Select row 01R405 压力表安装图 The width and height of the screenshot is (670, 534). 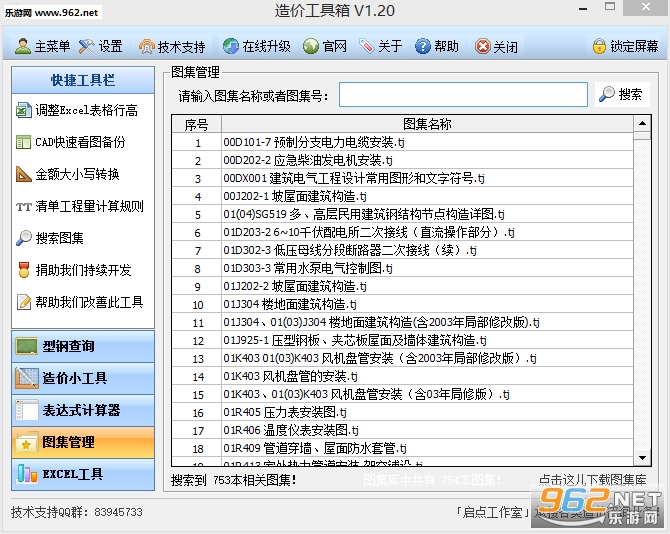pyautogui.click(x=403, y=412)
